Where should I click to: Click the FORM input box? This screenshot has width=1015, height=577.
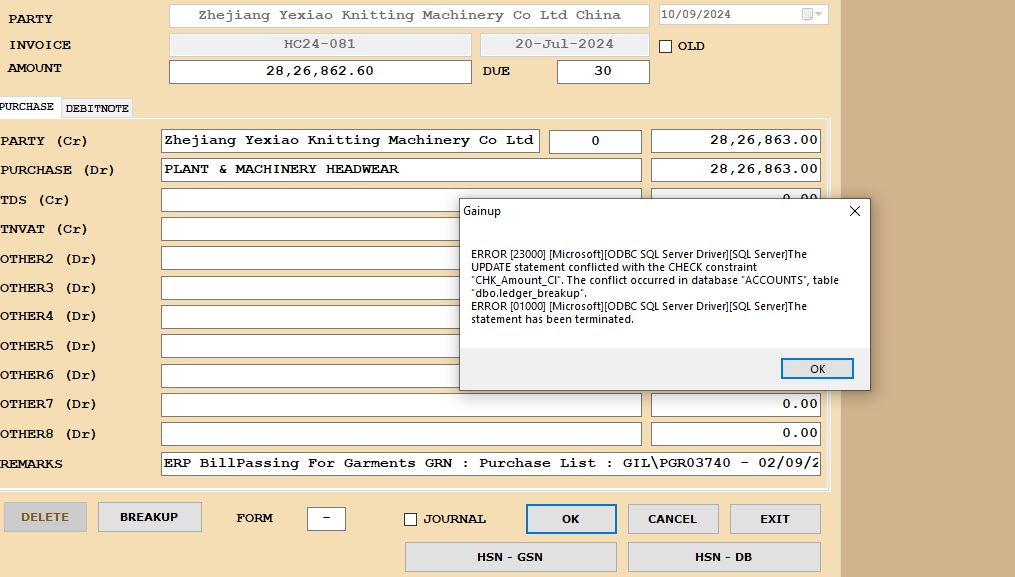pos(326,519)
